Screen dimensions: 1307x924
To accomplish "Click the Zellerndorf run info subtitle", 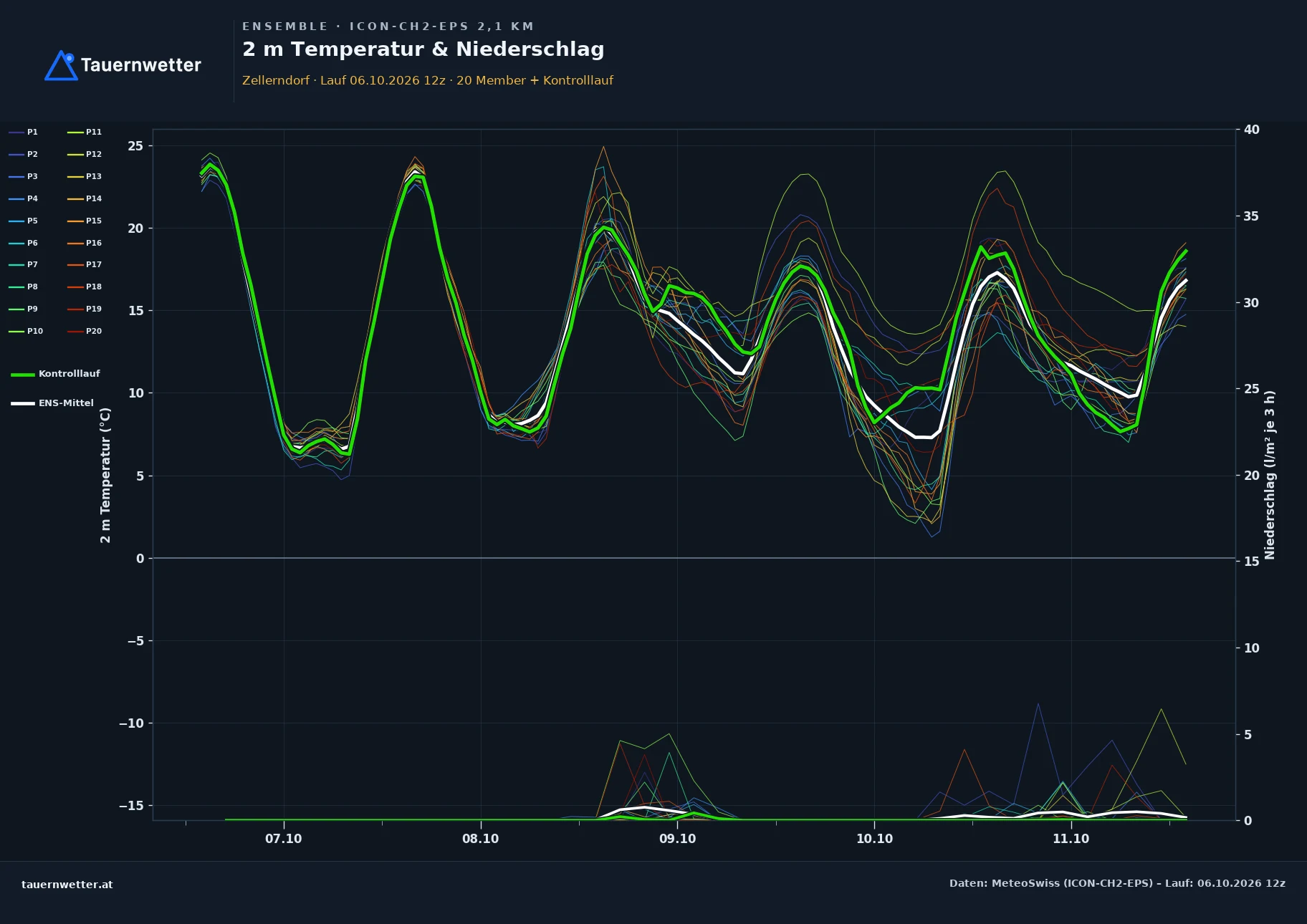I will (428, 80).
